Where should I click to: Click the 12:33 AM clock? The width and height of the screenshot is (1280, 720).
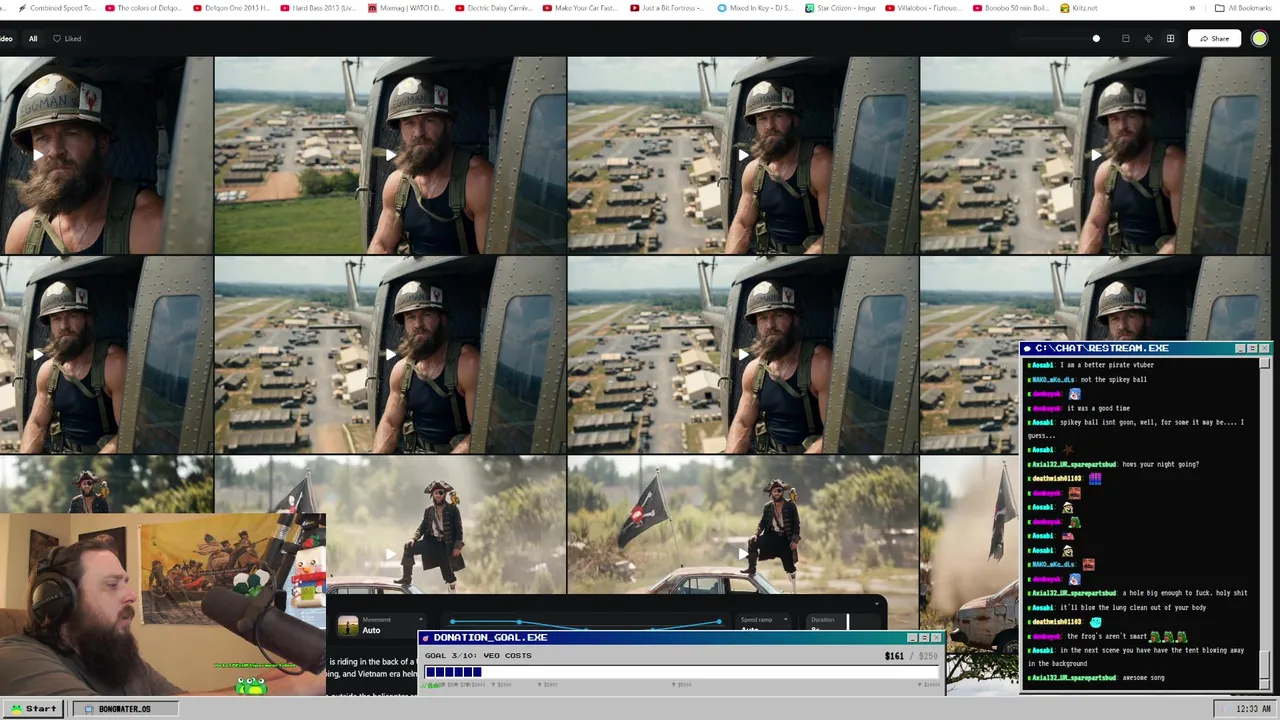pyautogui.click(x=1252, y=709)
